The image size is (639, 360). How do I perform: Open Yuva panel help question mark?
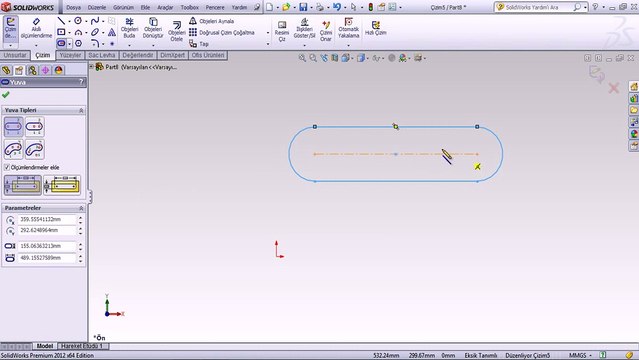(81, 82)
